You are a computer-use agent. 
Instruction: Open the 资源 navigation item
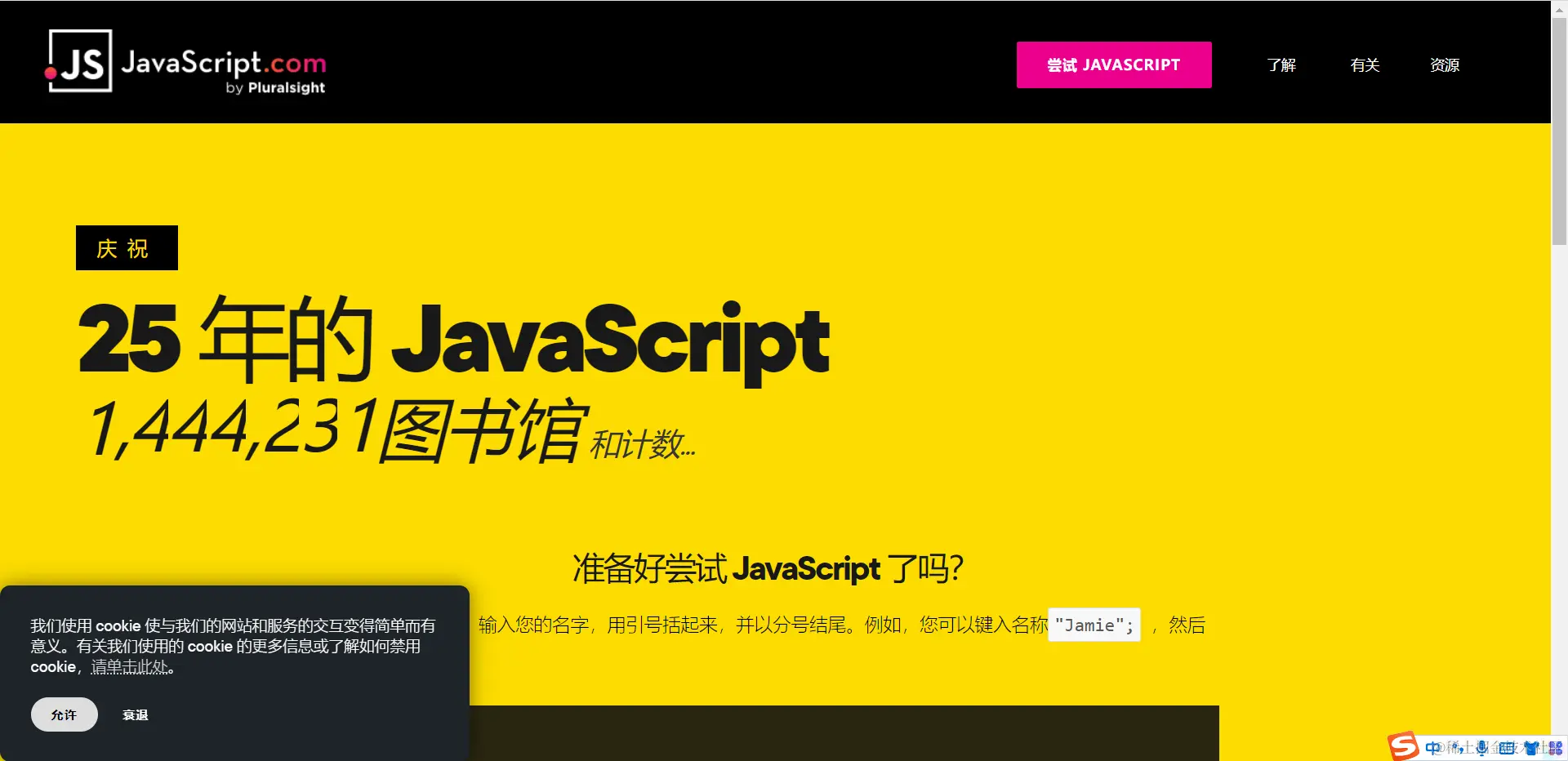pyautogui.click(x=1445, y=65)
